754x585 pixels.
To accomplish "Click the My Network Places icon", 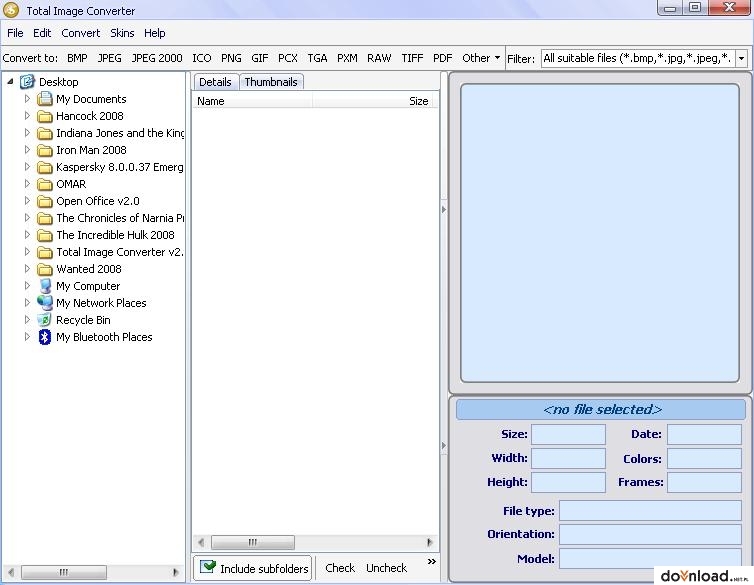I will (x=45, y=303).
